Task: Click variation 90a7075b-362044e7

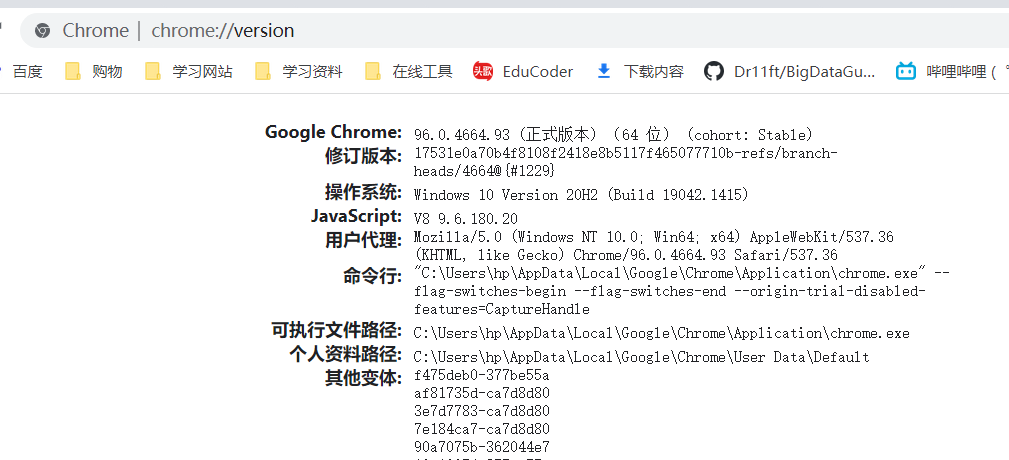Action: click(x=481, y=447)
